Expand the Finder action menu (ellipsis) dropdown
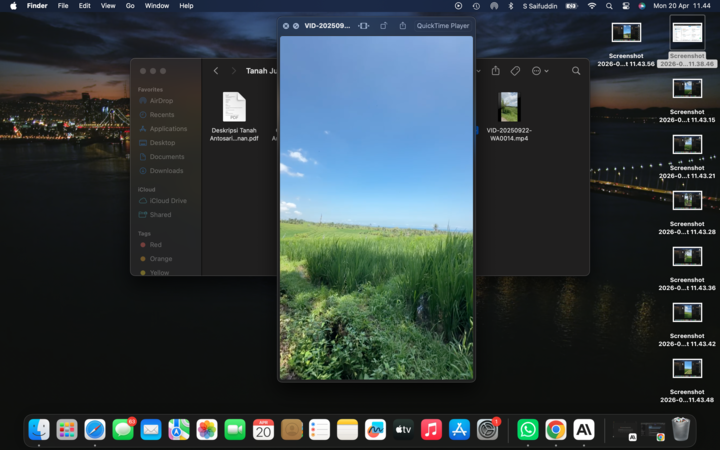720x450 pixels. click(x=540, y=71)
